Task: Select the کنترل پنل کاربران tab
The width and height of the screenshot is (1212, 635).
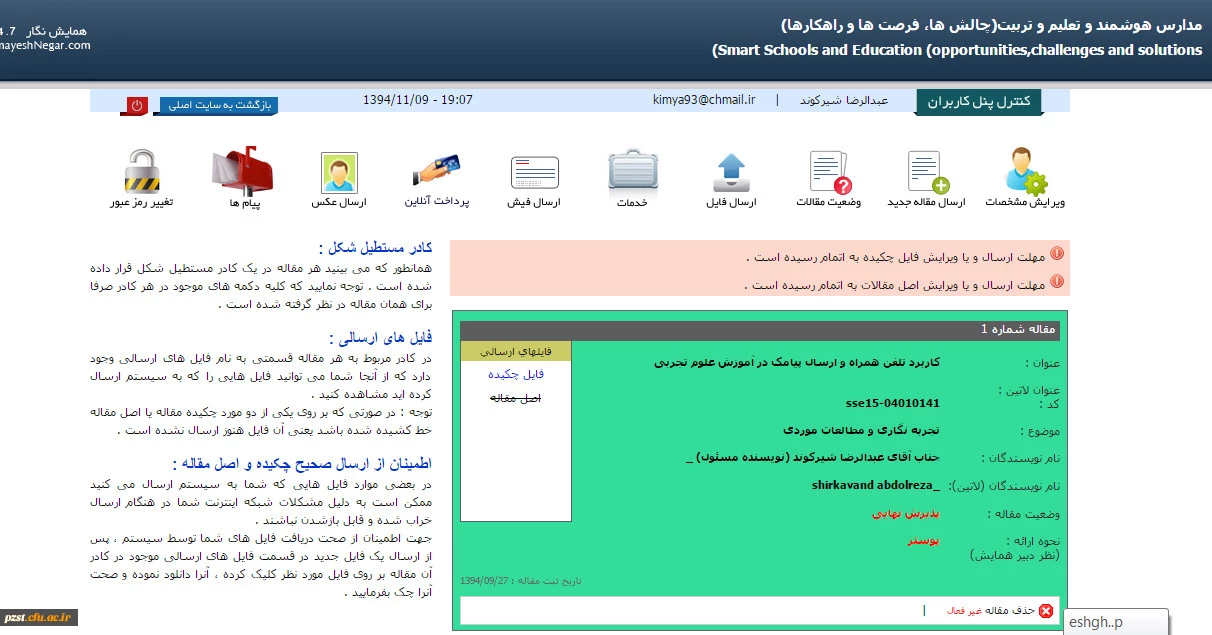Action: click(978, 102)
